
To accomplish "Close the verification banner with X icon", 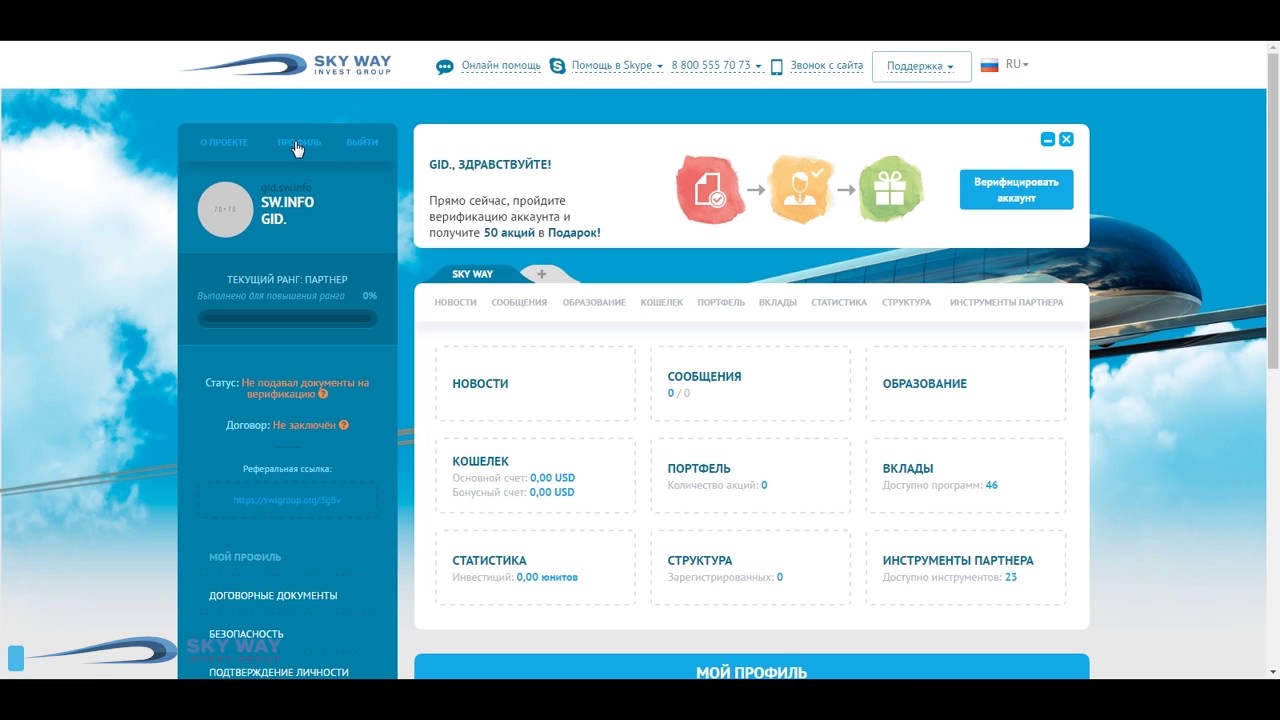I will click(1066, 139).
